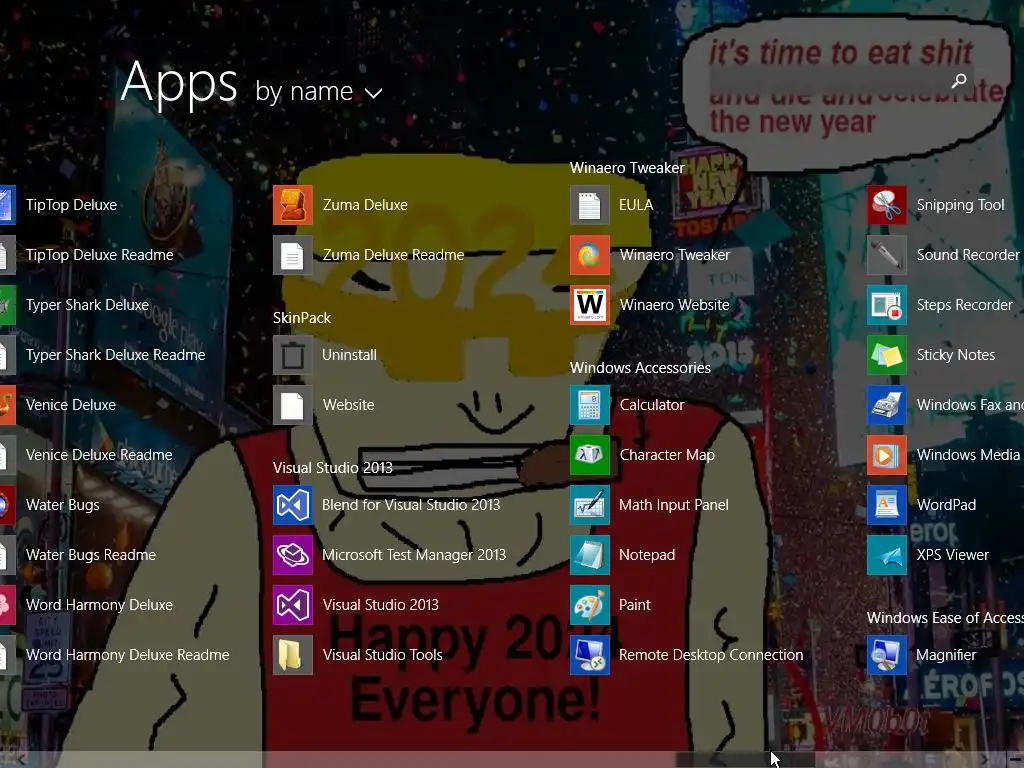Screen dimensions: 1024x768
Task: Click the Windows Accessories group header
Action: [x=640, y=368]
